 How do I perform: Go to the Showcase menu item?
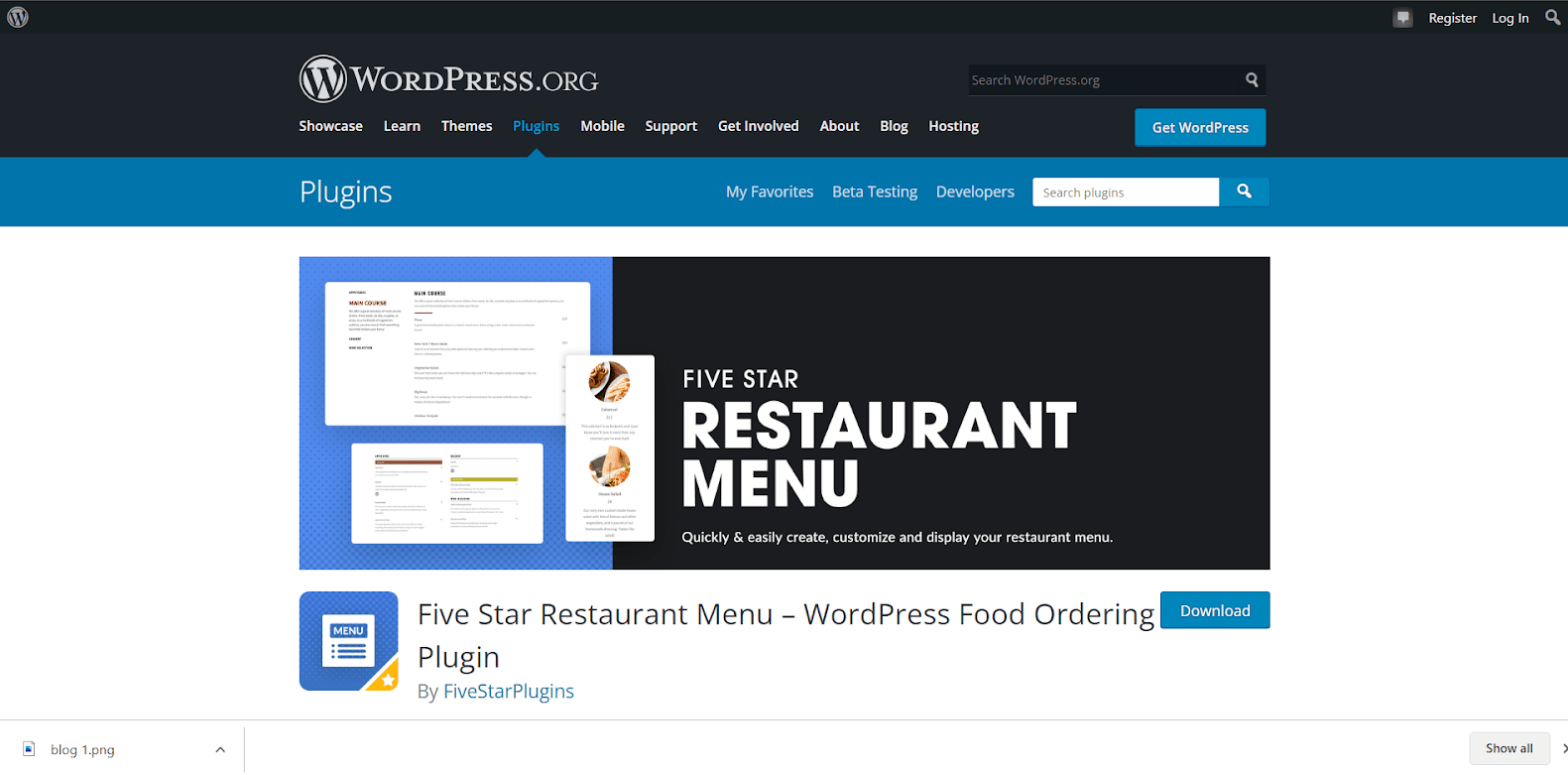pyautogui.click(x=331, y=126)
